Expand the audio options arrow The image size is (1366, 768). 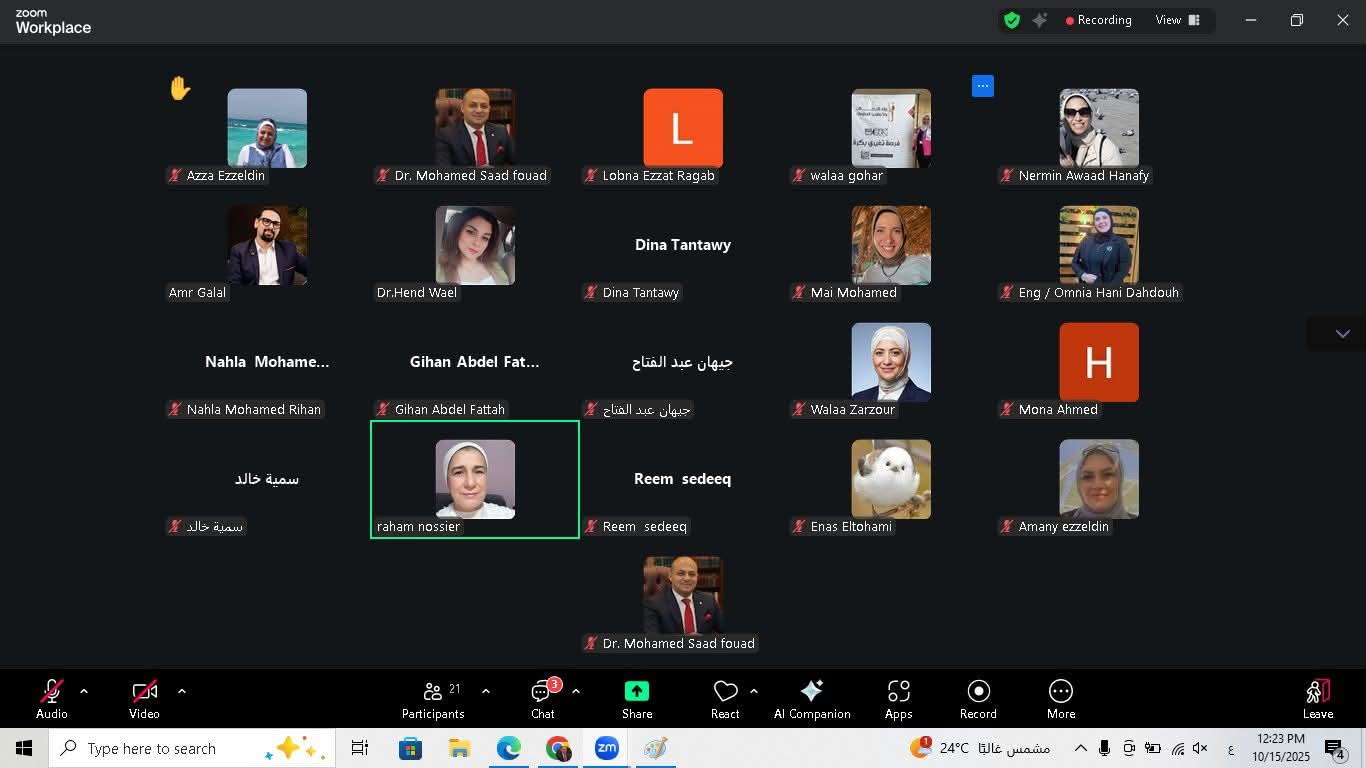coord(84,690)
